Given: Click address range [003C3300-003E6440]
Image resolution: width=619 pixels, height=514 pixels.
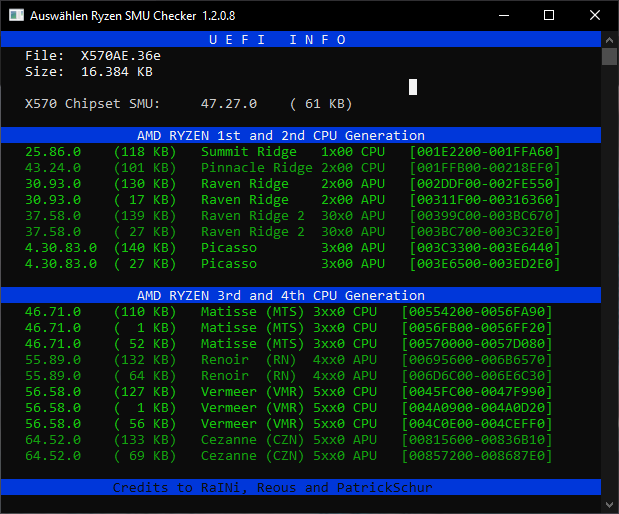Looking at the screenshot, I should click(485, 248).
